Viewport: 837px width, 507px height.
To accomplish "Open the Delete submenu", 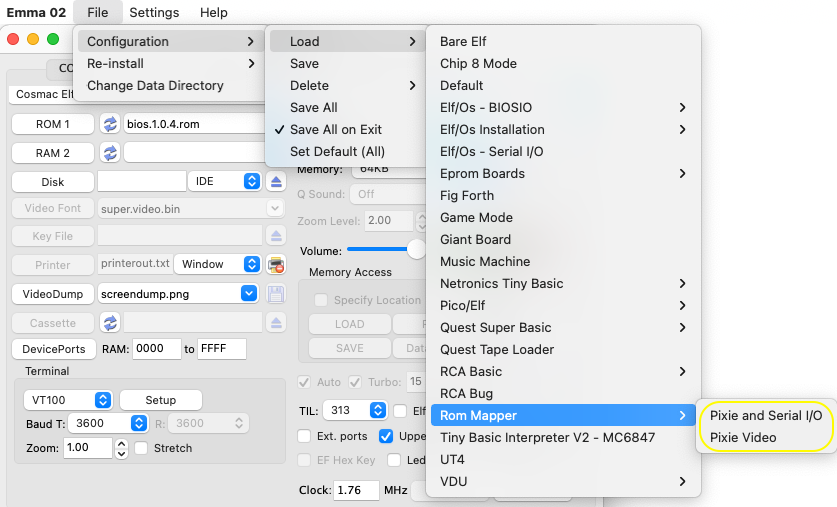I will tap(345, 85).
